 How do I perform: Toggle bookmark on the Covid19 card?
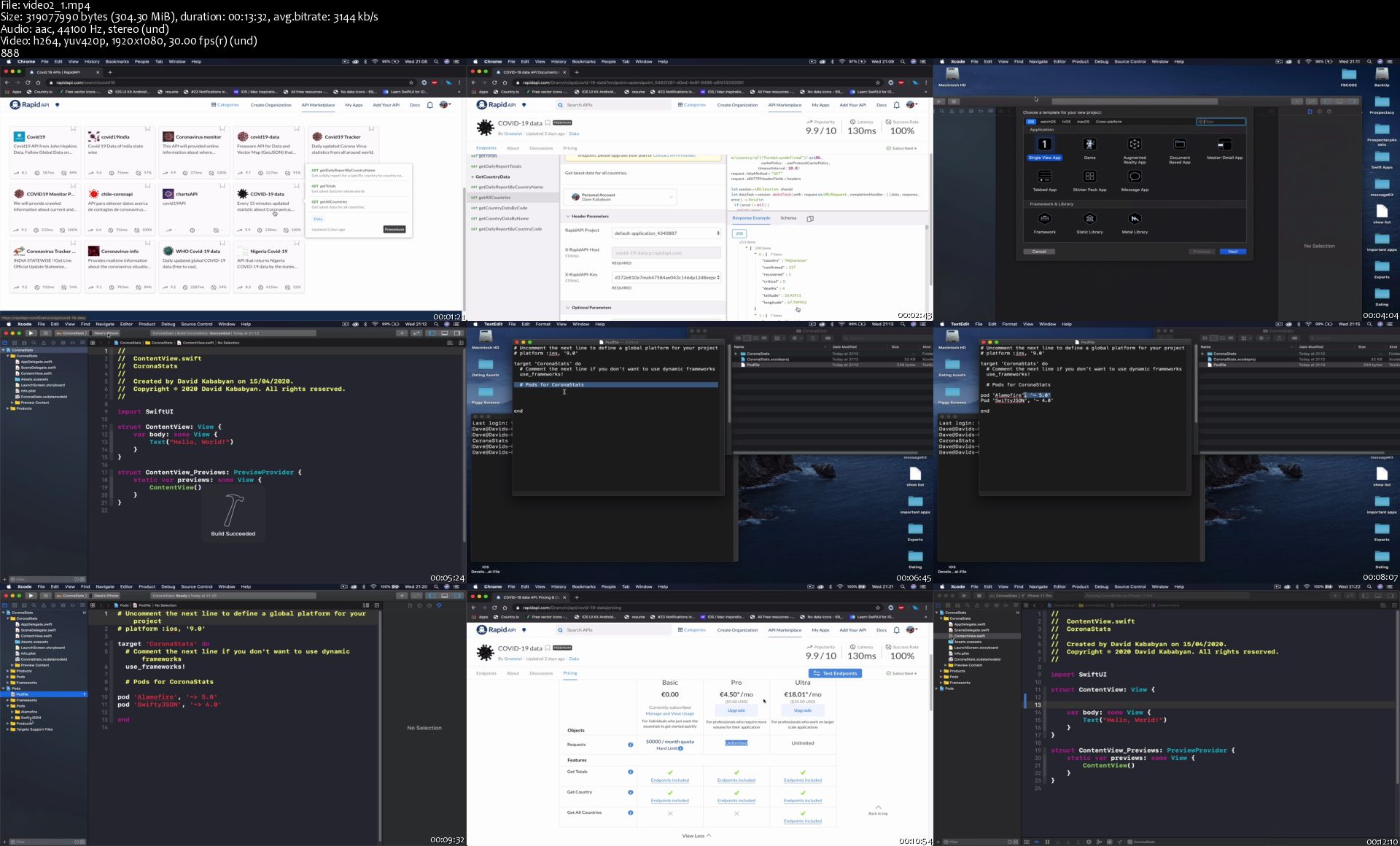pyautogui.click(x=73, y=129)
